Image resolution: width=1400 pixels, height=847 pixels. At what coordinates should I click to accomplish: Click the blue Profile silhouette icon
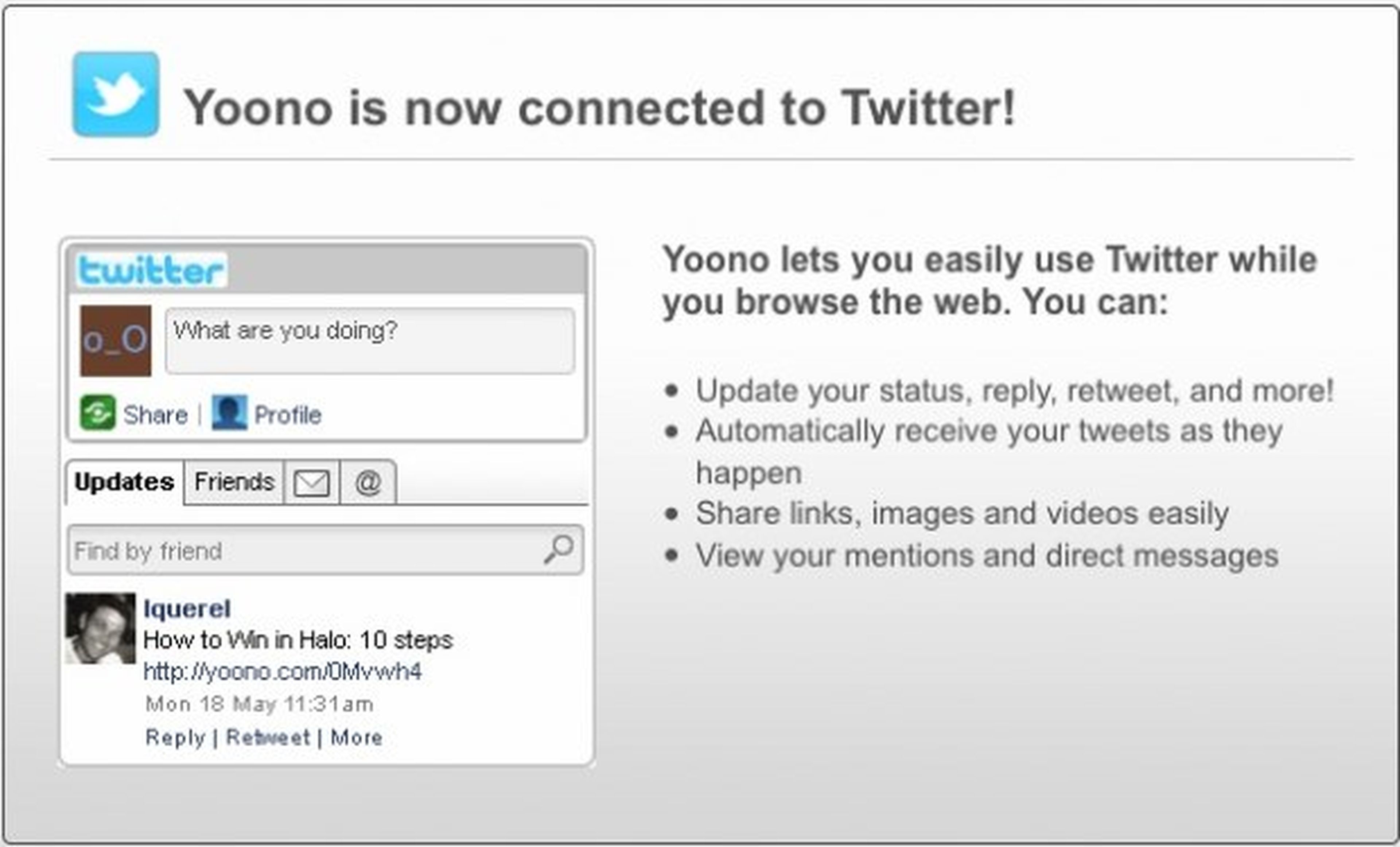(230, 412)
